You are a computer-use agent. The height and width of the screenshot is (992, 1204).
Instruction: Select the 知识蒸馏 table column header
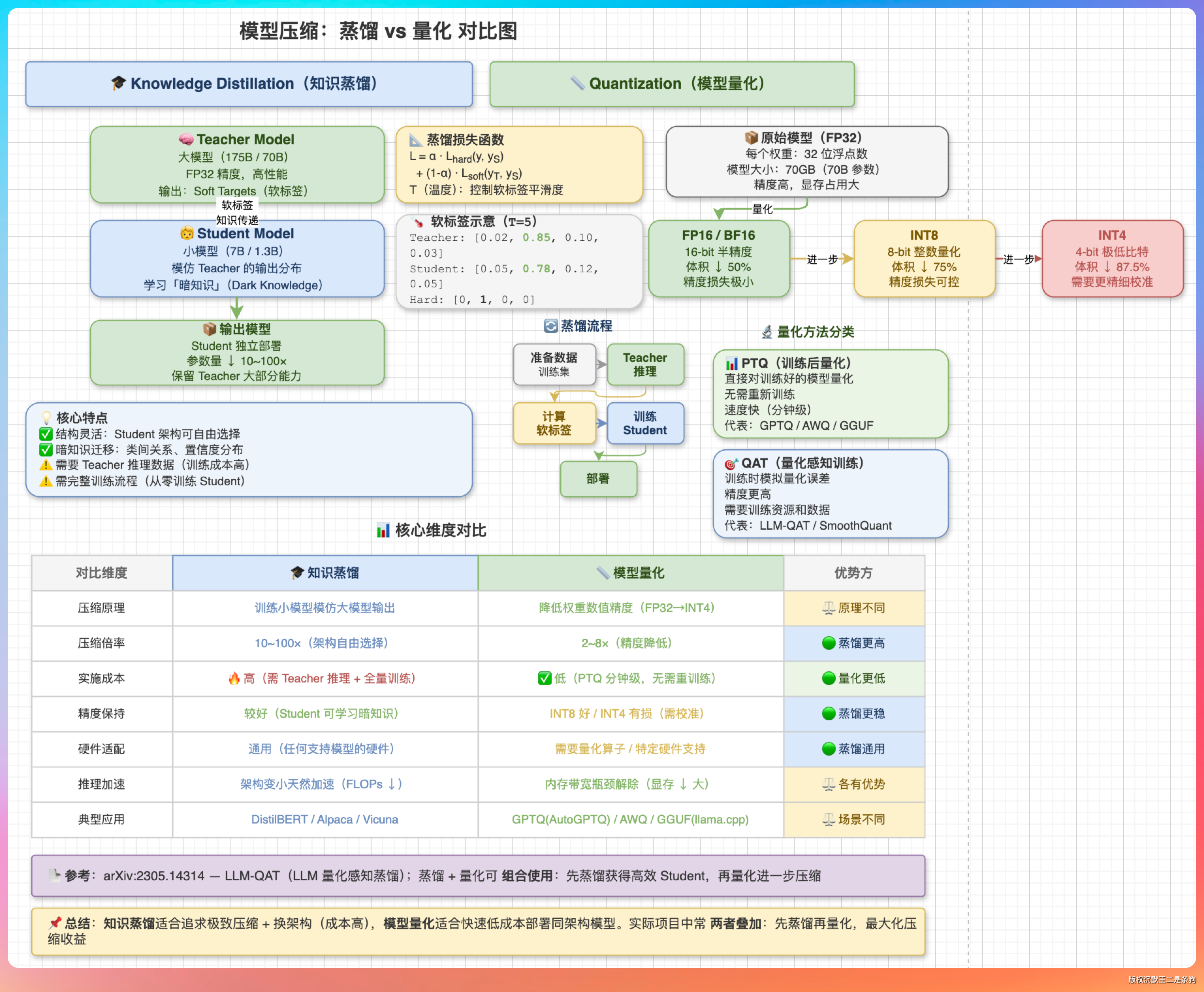325,573
